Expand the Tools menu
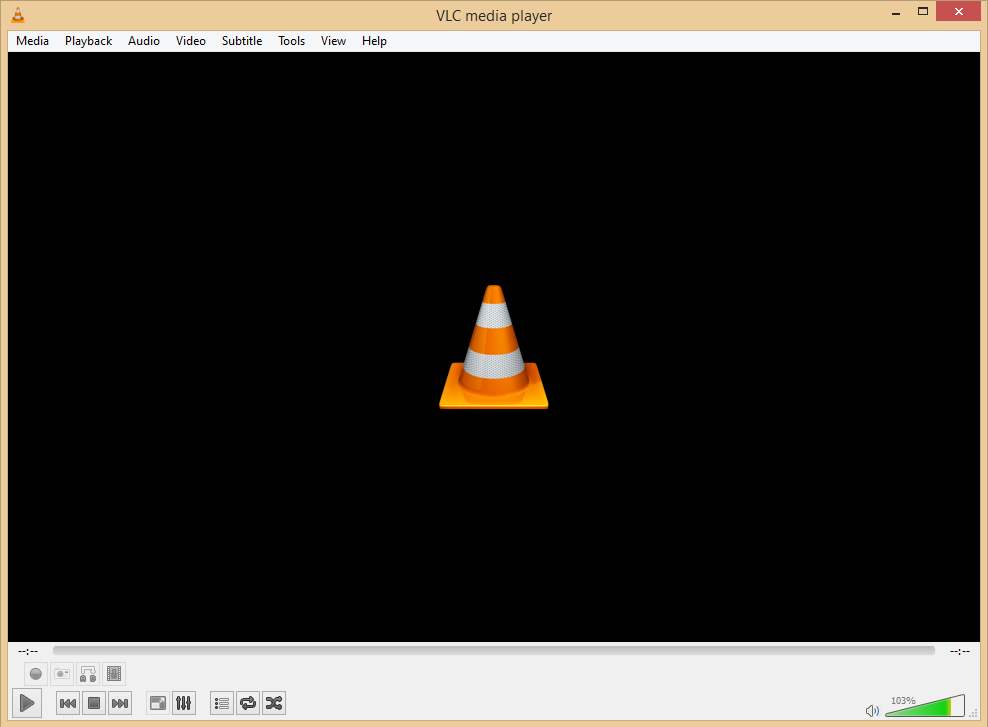 292,41
